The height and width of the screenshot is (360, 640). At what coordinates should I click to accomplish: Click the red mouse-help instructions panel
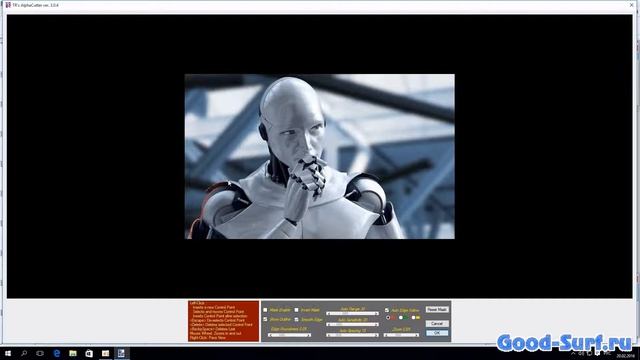[224, 321]
